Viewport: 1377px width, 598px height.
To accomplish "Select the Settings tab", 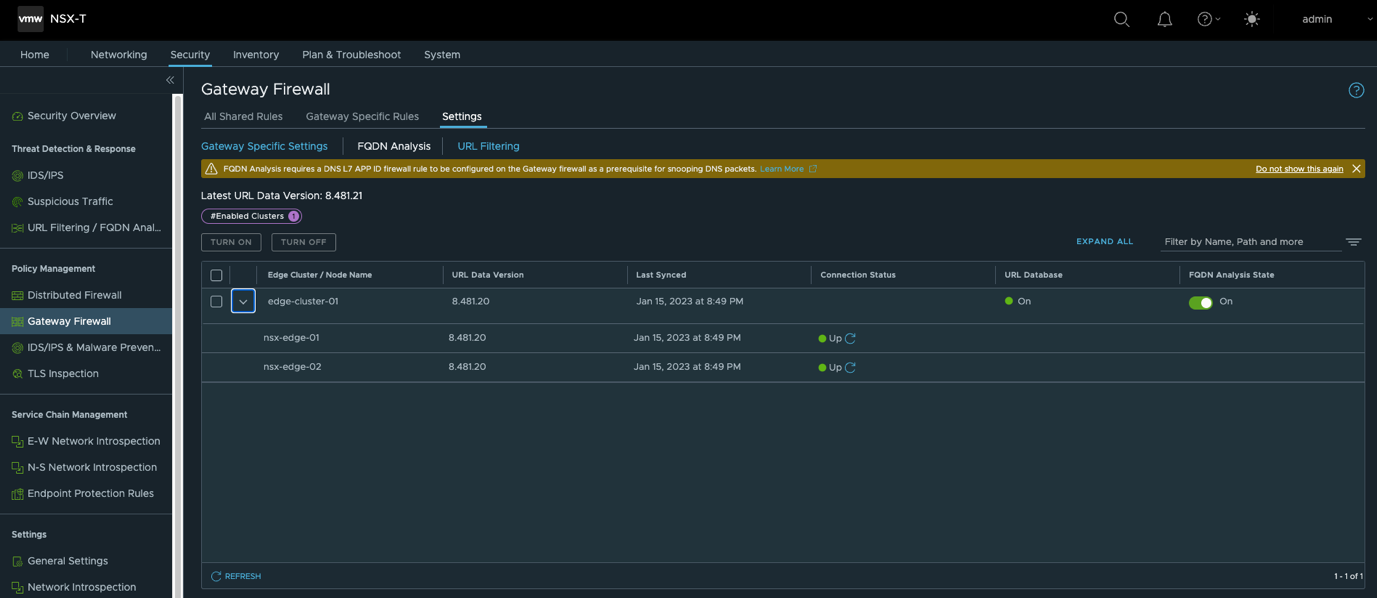I will (462, 117).
